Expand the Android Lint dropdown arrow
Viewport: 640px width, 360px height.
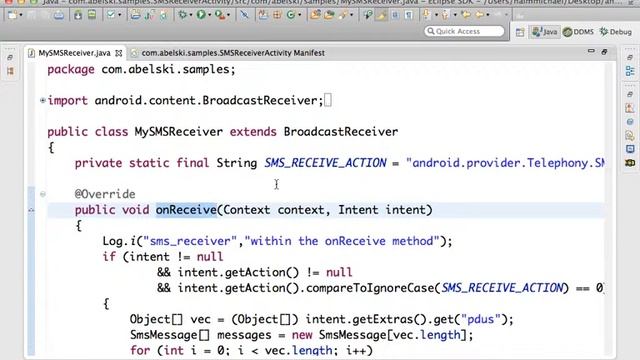pyautogui.click(x=120, y=15)
